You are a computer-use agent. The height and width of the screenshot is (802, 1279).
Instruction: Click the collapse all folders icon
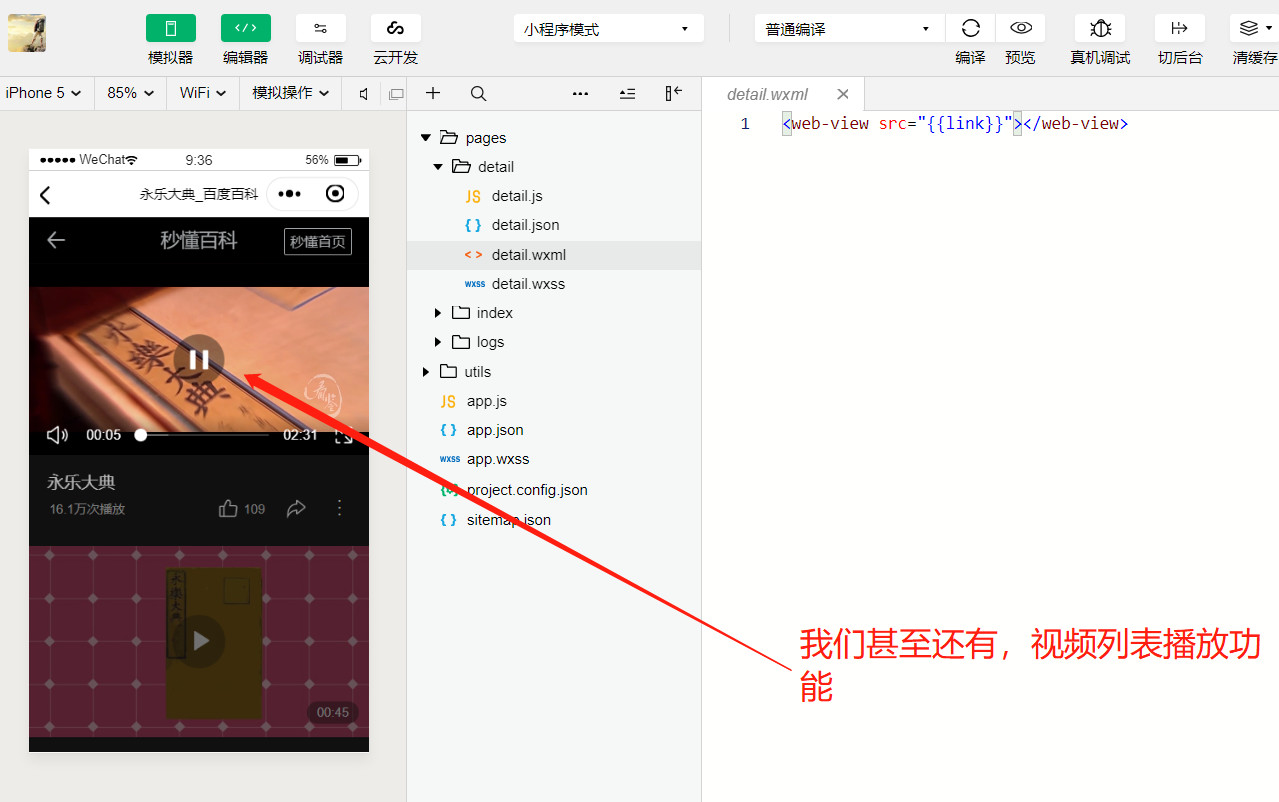(627, 94)
